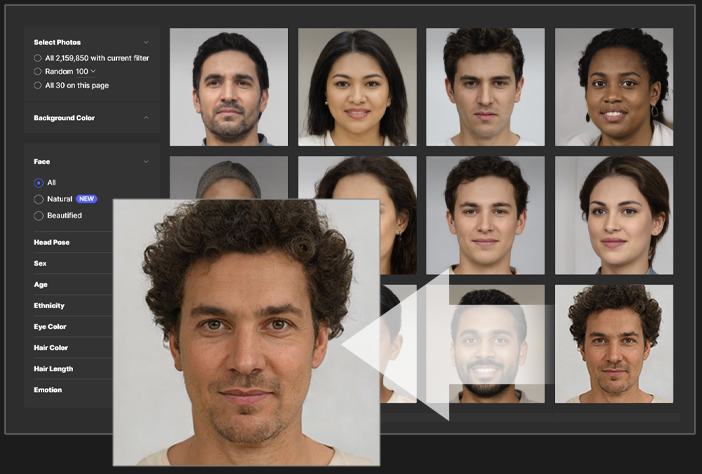Choose the Natural face option
Image resolution: width=702 pixels, height=474 pixels.
click(x=39, y=199)
